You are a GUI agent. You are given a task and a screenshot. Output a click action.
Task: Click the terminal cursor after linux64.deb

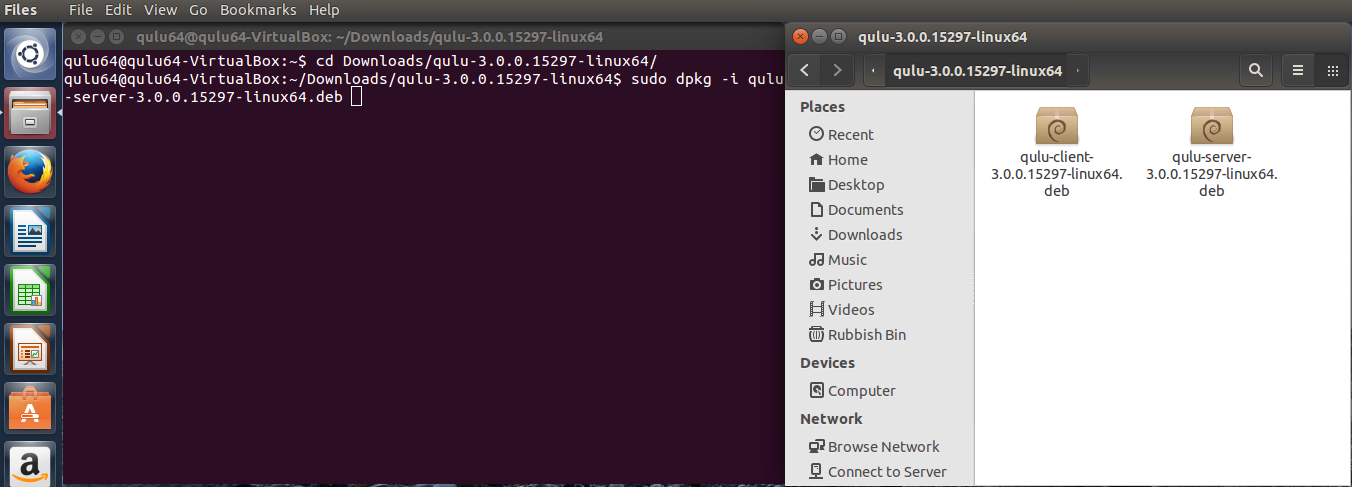point(356,97)
